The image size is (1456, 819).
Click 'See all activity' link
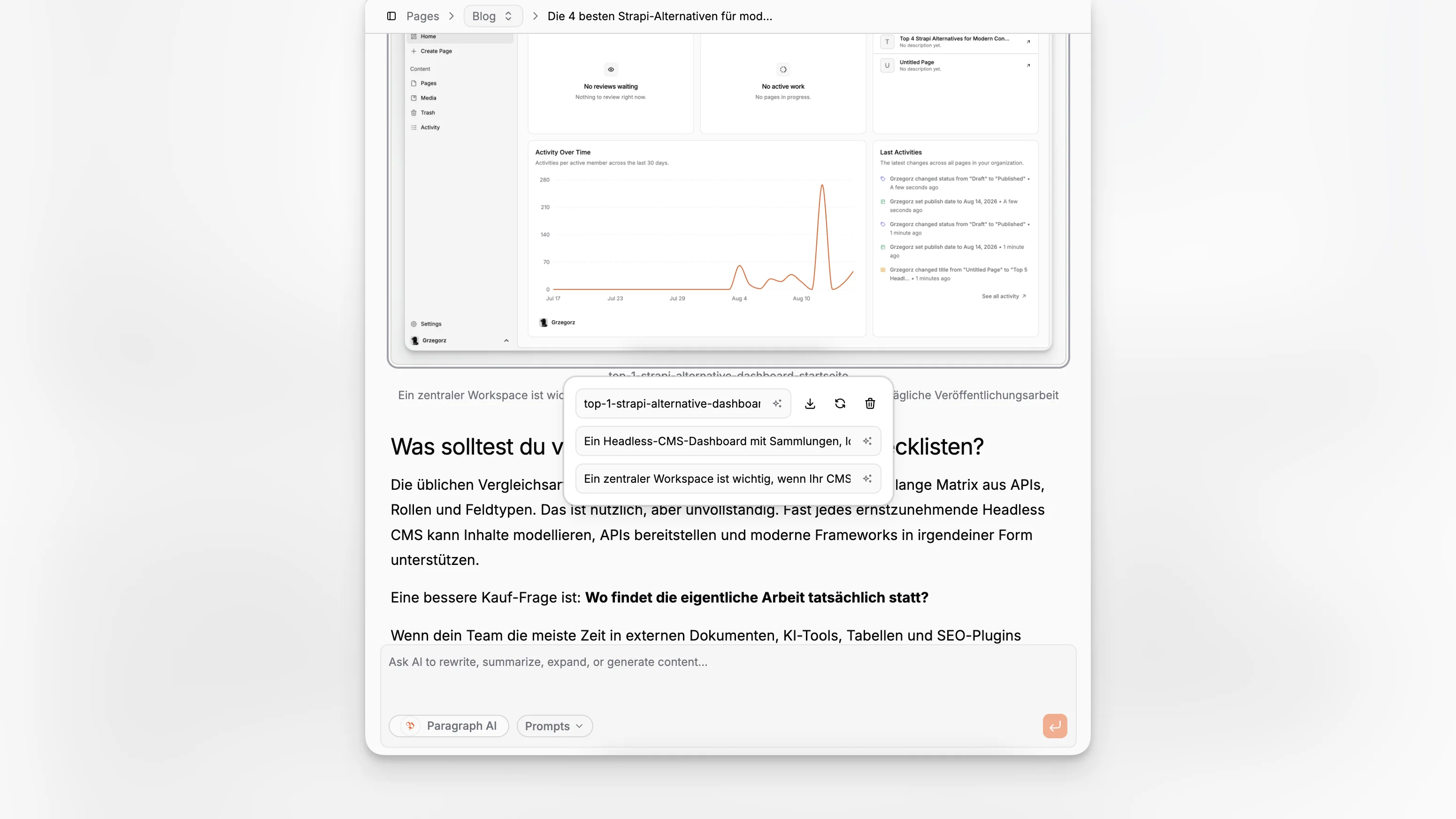1003,296
